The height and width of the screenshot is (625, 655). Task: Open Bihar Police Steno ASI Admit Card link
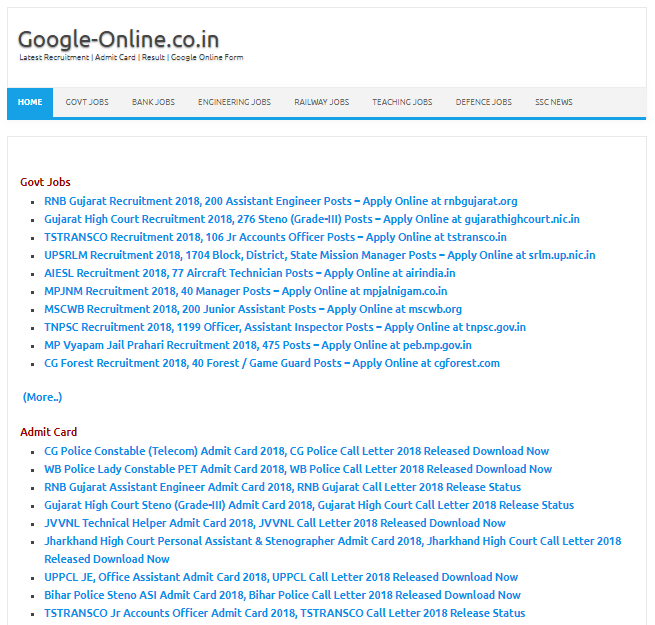click(282, 595)
